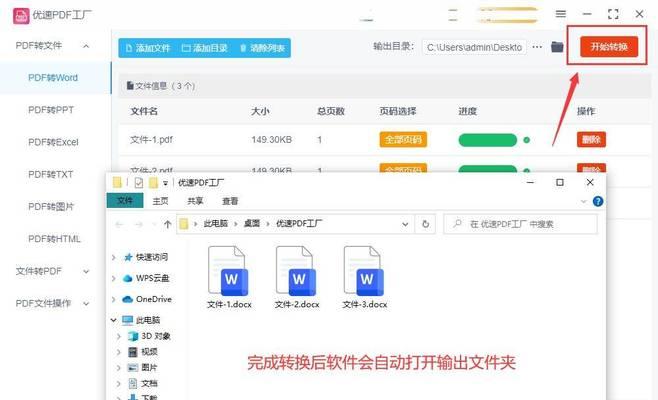Click the three-dot browse button for output path

point(537,47)
